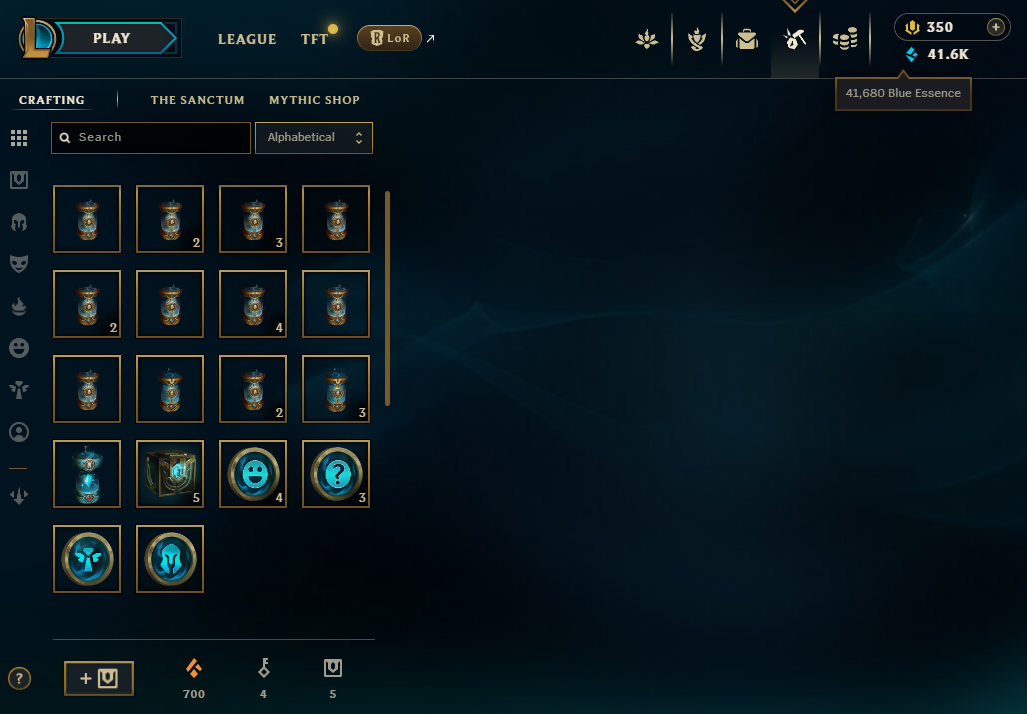
Task: Open the TFT menu item
Action: 314,39
